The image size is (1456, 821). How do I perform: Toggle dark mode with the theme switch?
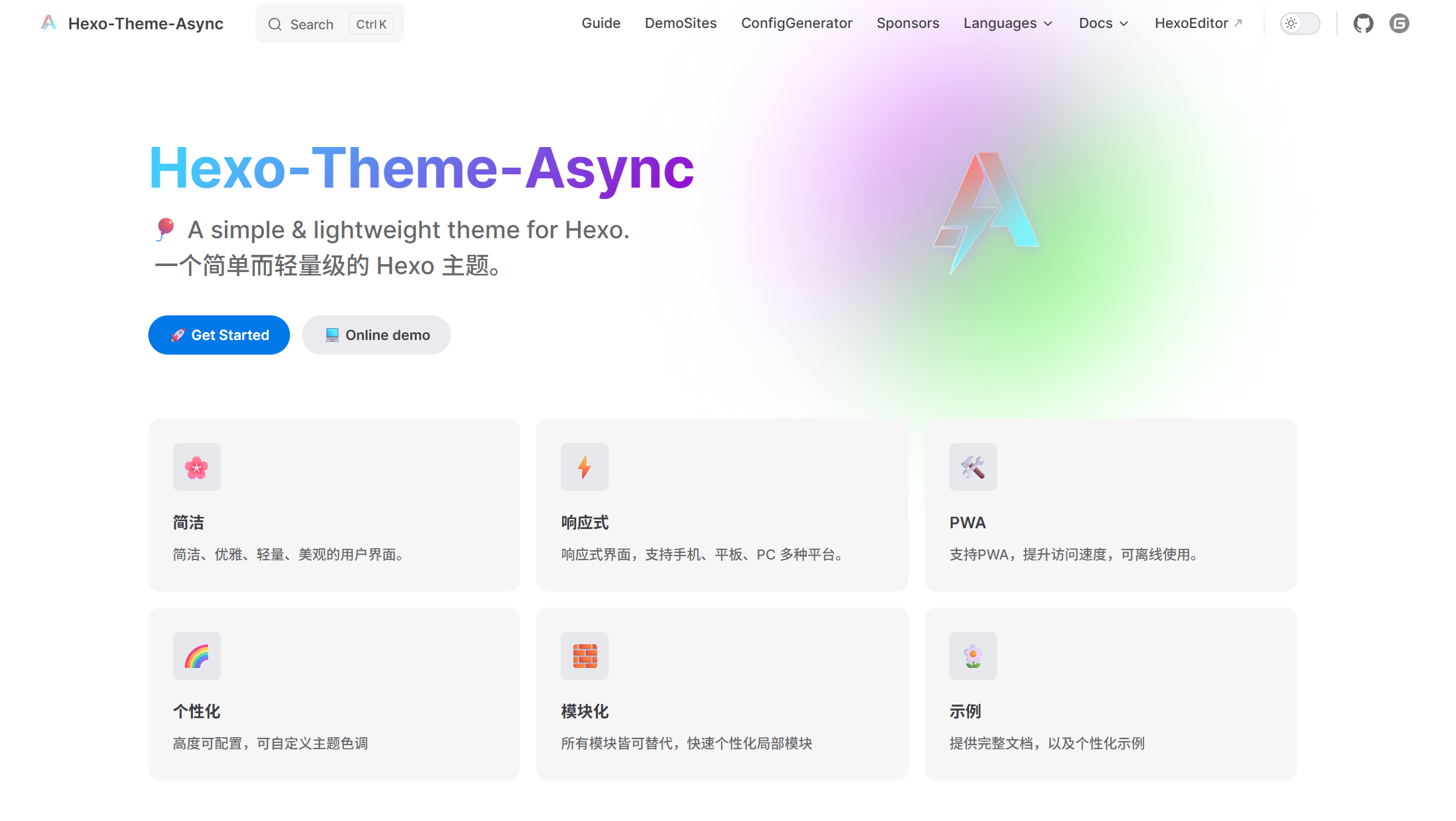pos(1300,23)
